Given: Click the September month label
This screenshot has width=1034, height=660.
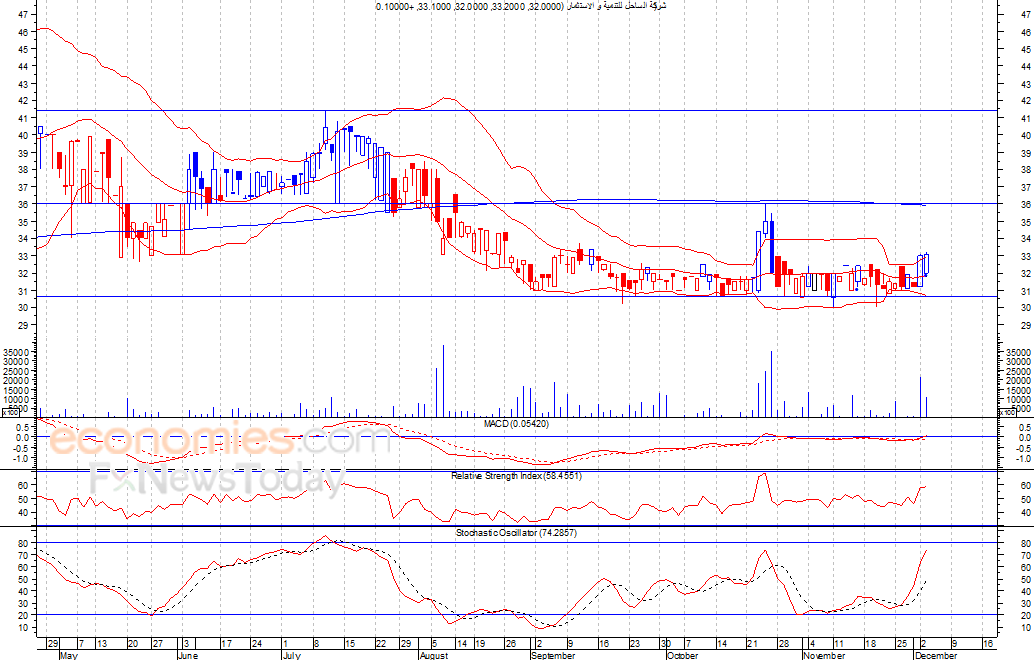Looking at the screenshot, I should click(554, 656).
